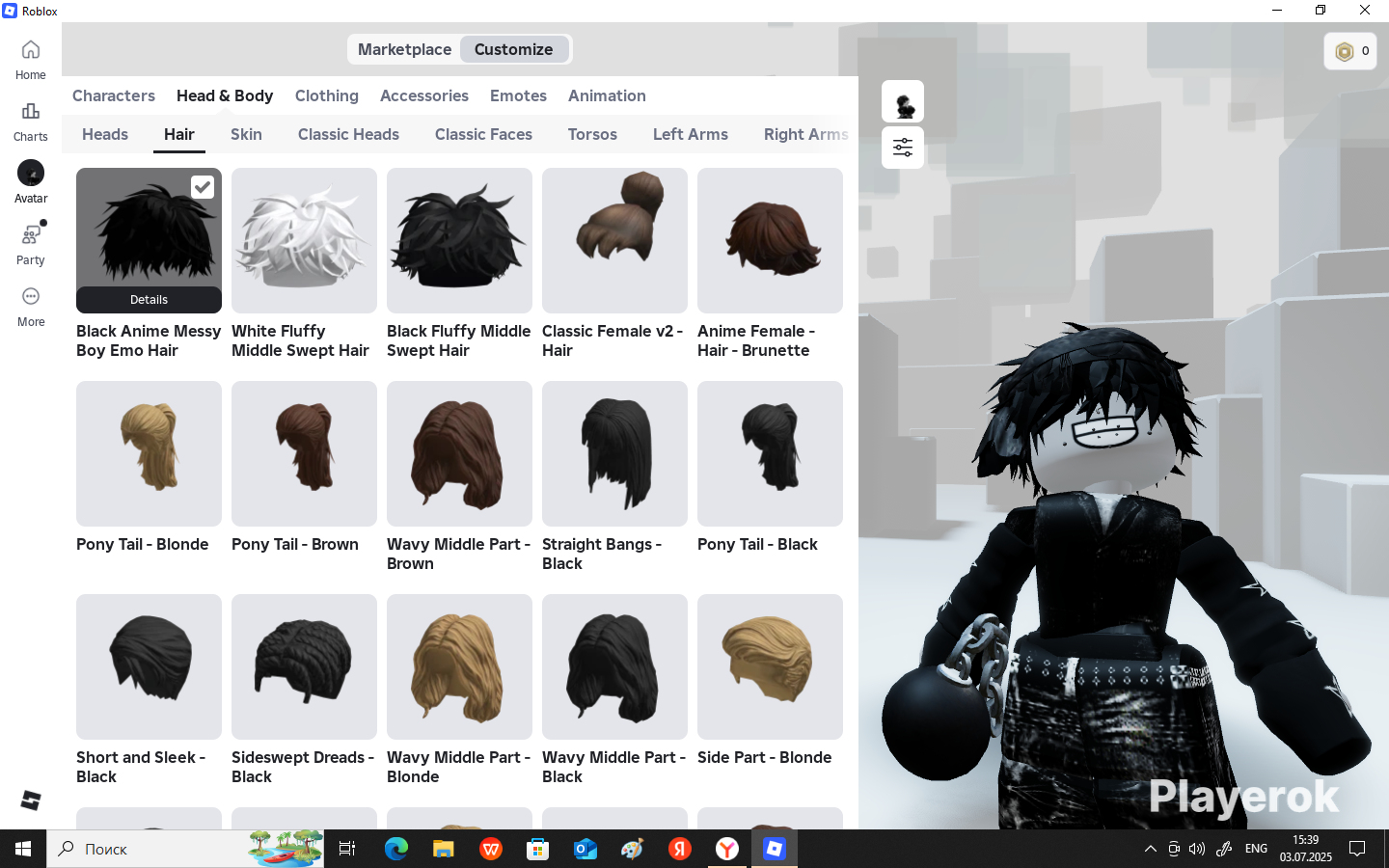1389x868 pixels.
Task: Open the Roblox taskbar icon
Action: coord(775,849)
